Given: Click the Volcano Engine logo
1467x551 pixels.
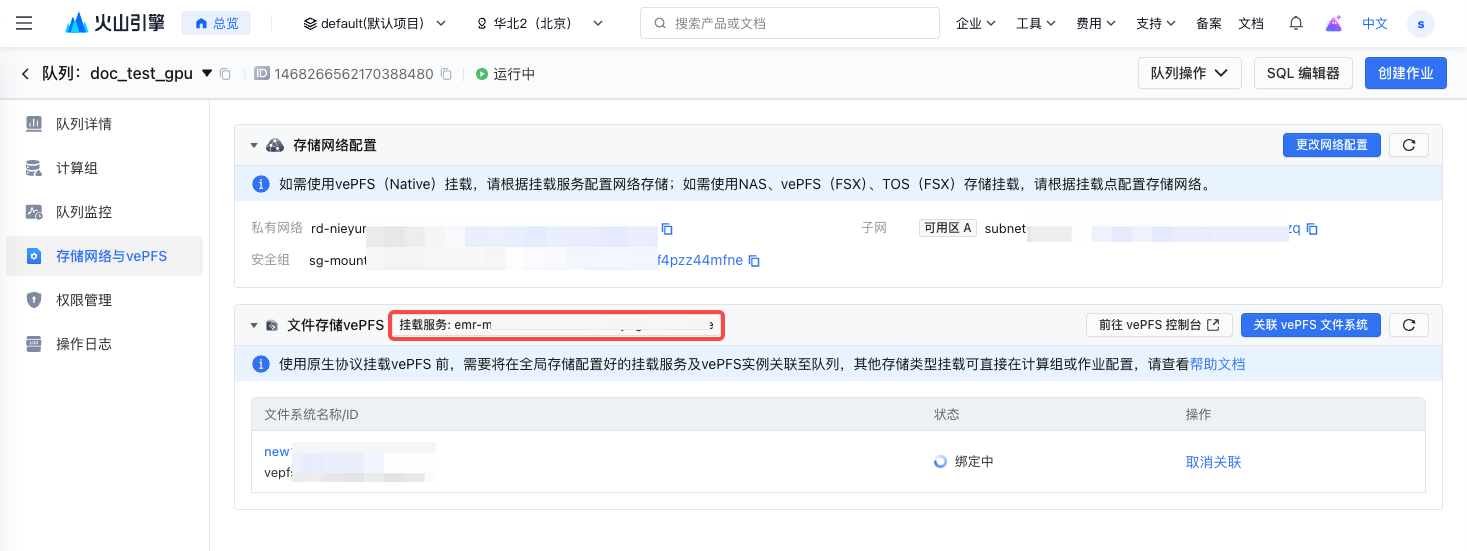Looking at the screenshot, I should tap(115, 23).
